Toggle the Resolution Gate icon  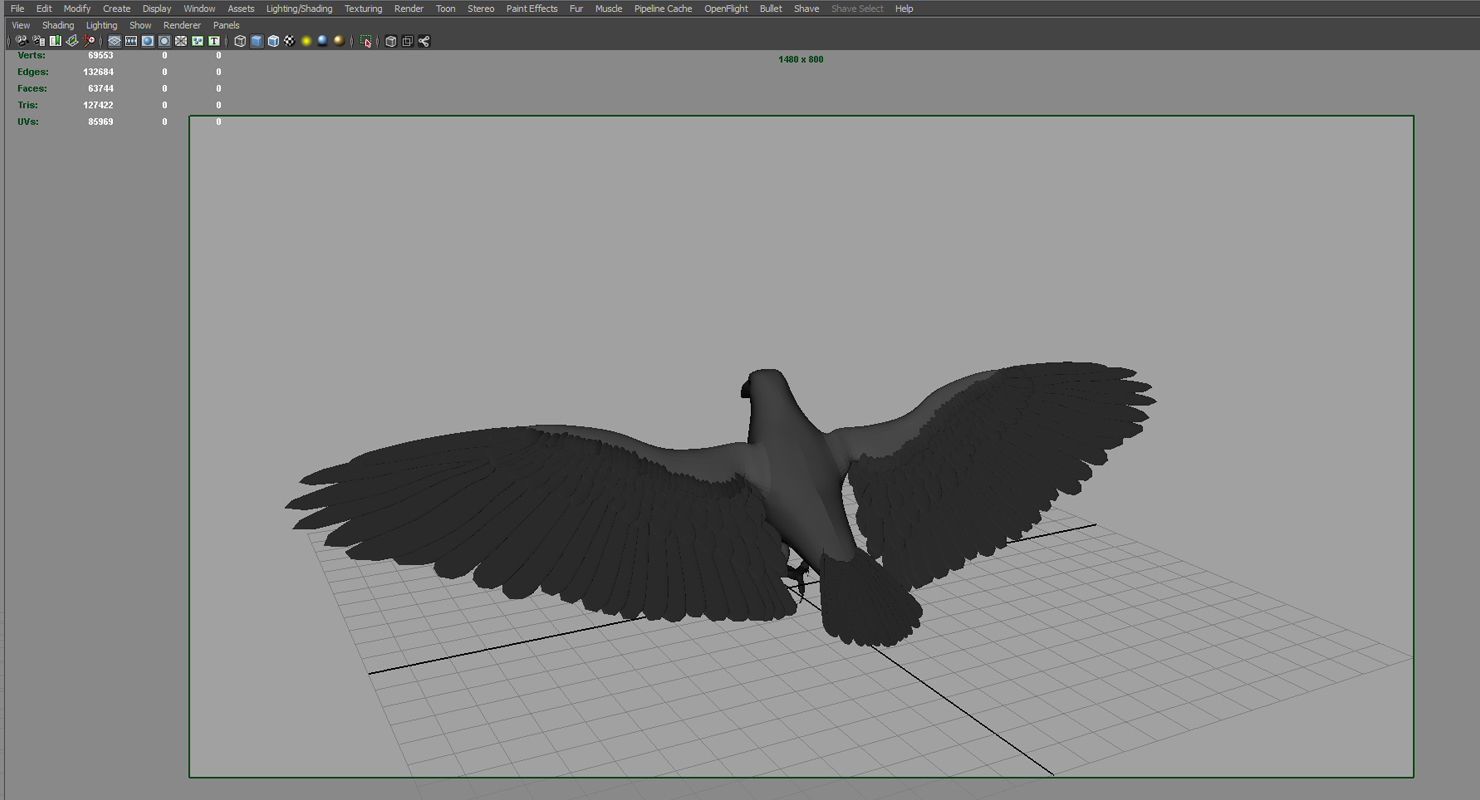tap(147, 41)
